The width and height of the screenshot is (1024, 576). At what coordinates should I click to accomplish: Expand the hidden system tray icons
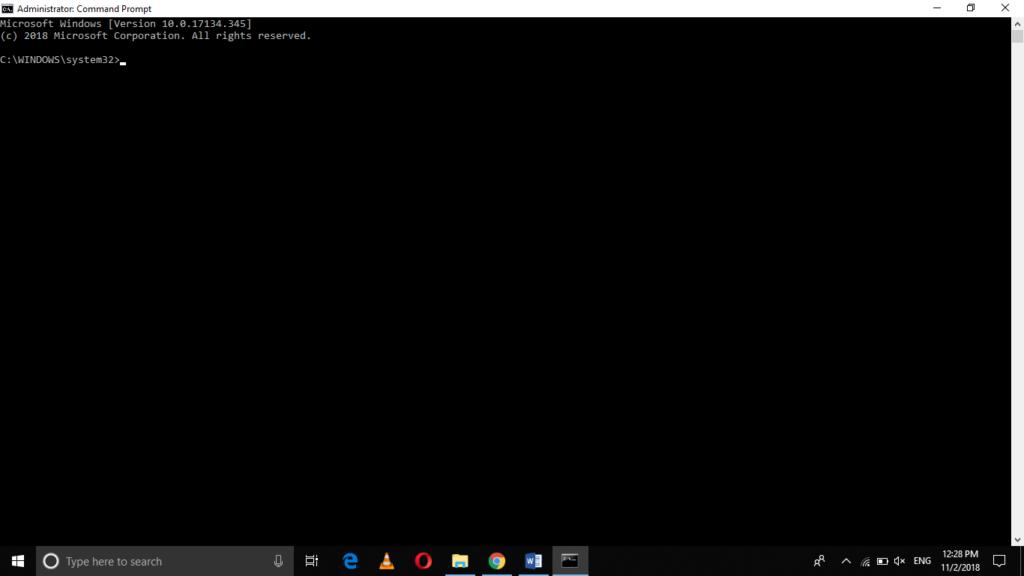(x=846, y=561)
